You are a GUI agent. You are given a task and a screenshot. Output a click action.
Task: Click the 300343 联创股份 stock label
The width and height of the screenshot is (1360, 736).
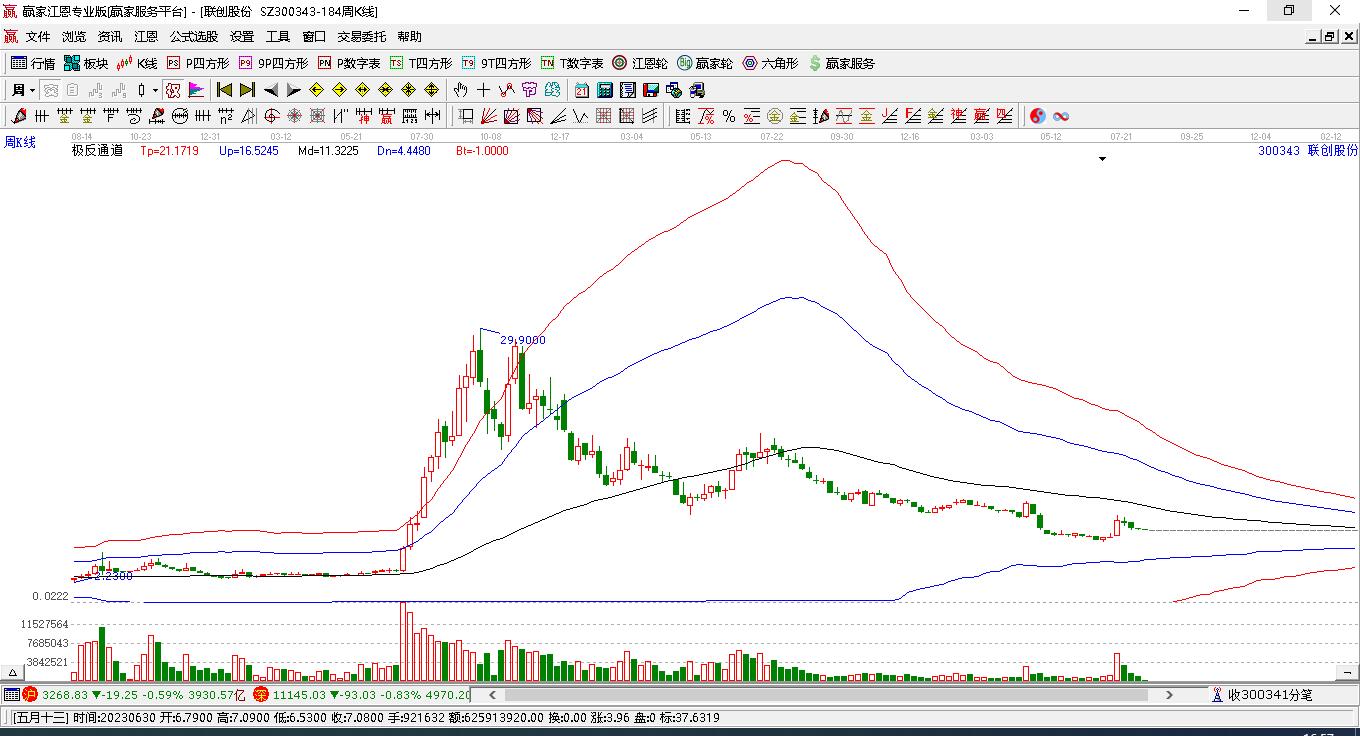[x=1308, y=151]
